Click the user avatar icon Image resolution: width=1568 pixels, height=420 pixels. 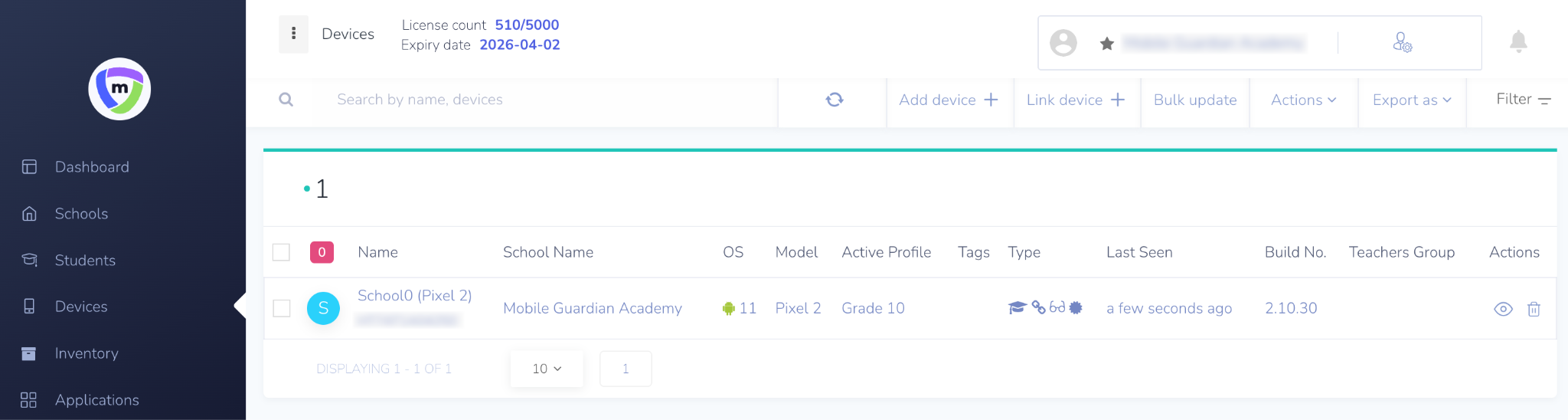point(1063,43)
